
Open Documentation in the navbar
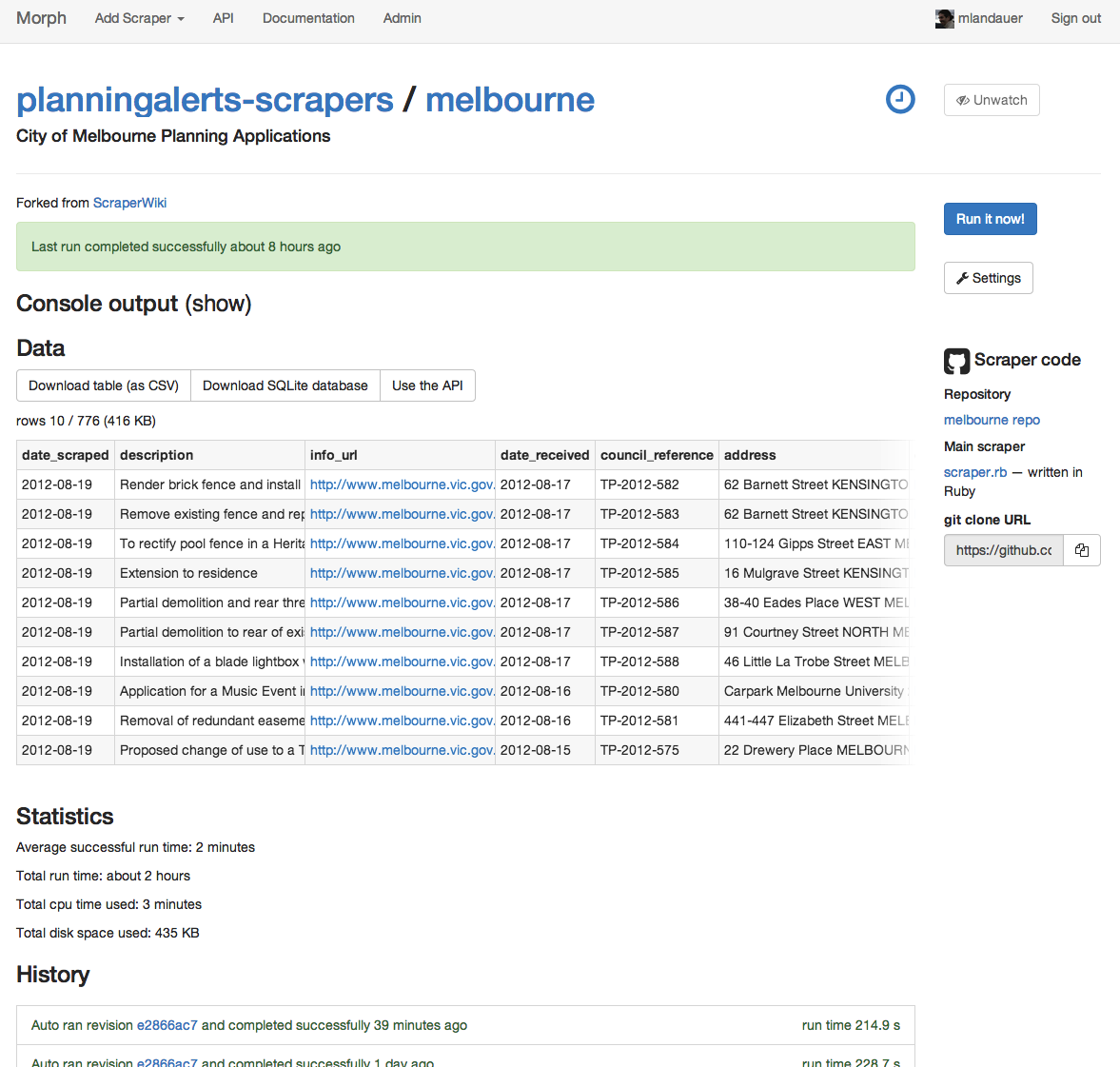click(x=308, y=19)
